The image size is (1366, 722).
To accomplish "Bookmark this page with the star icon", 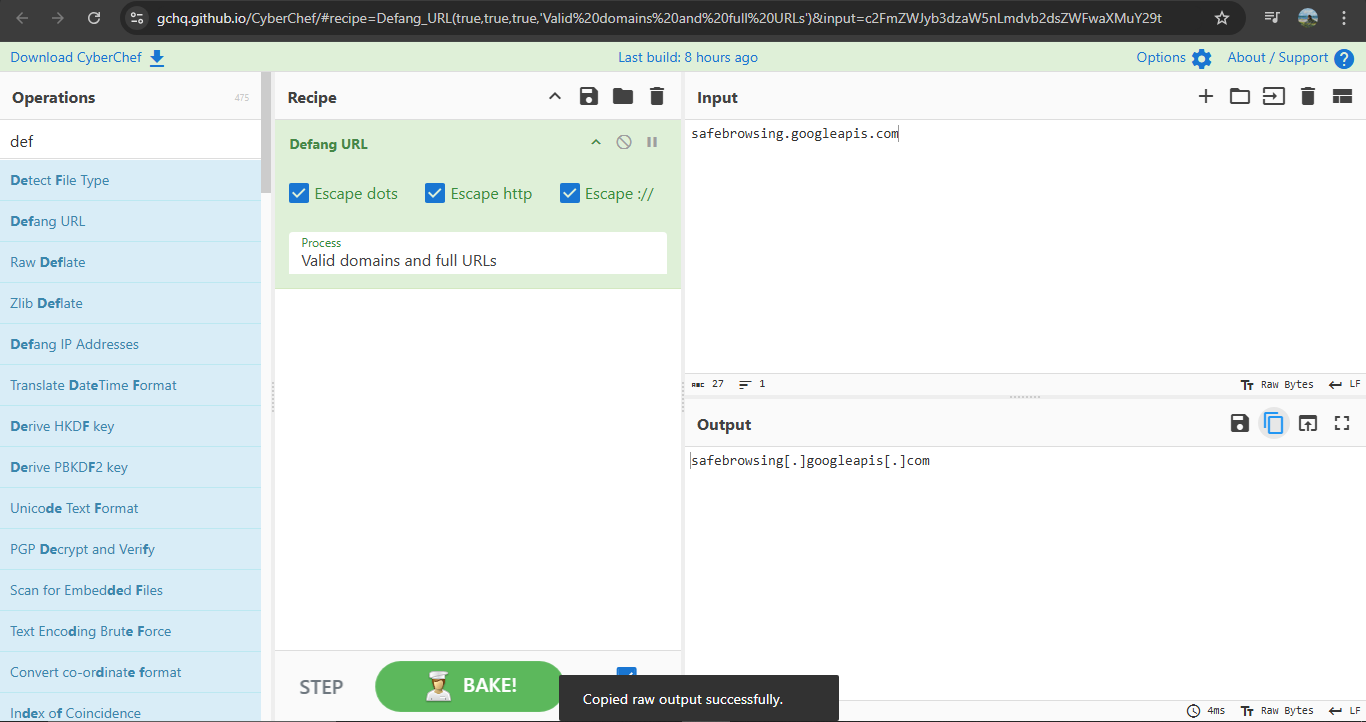I will pyautogui.click(x=1221, y=18).
